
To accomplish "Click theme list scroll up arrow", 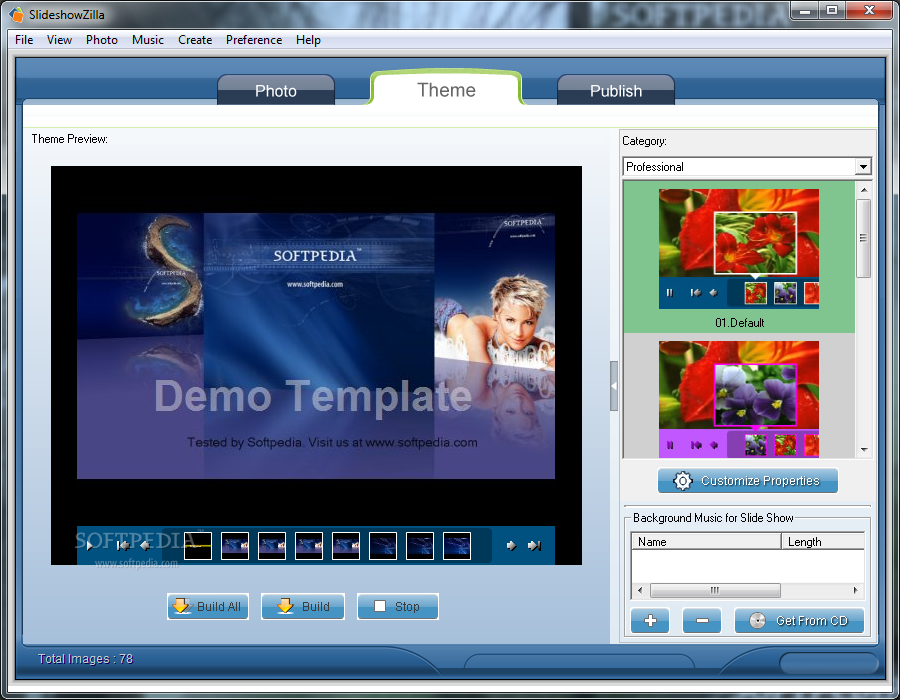I will coord(864,189).
